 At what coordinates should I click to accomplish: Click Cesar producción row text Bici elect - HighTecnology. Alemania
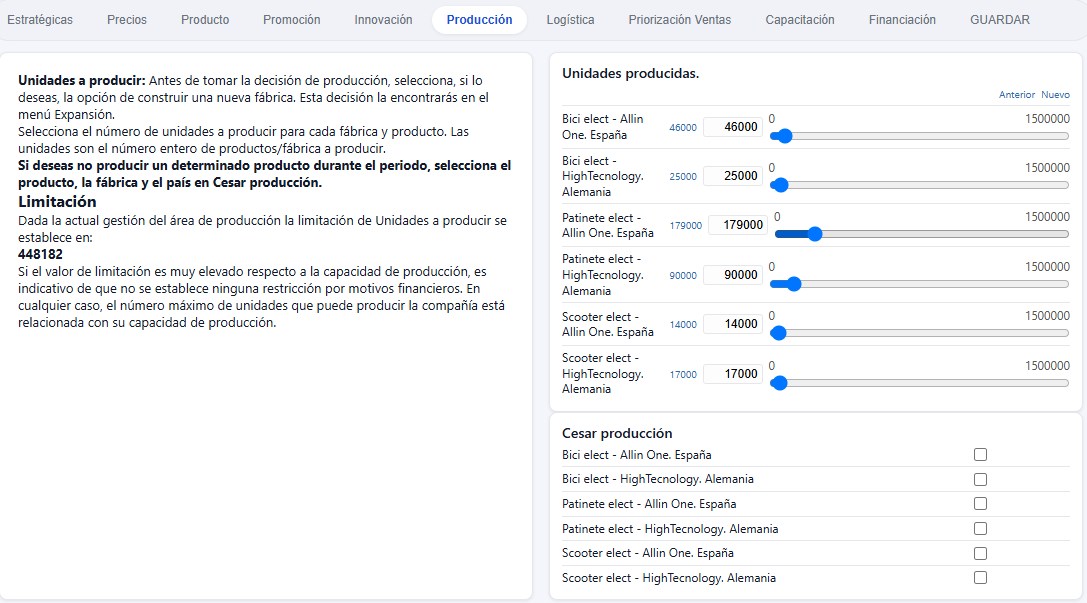[x=657, y=479]
